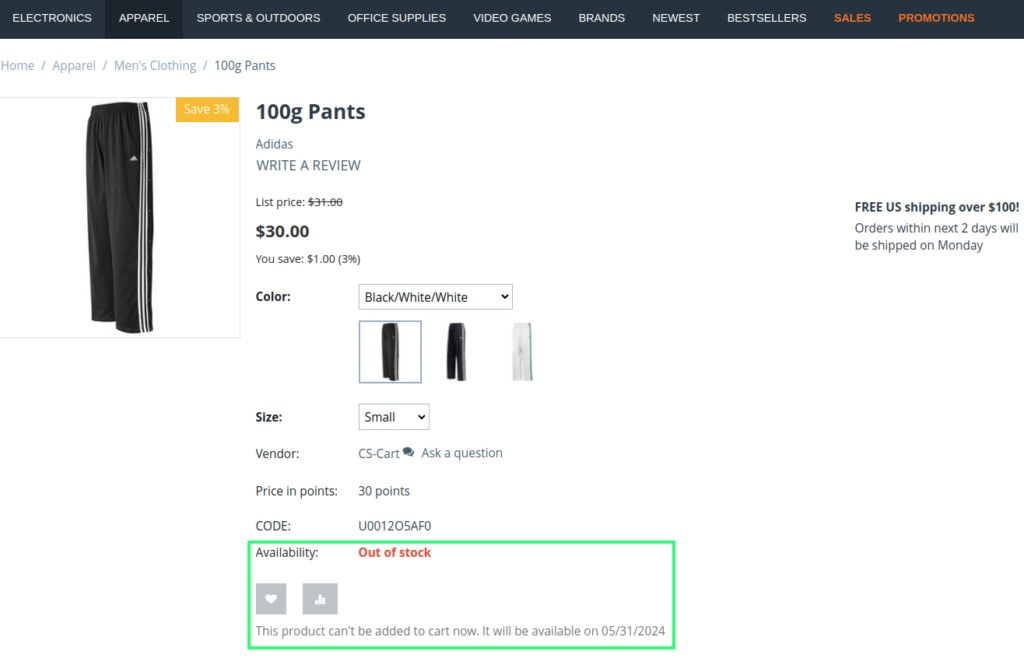Viewport: 1024px width, 658px height.
Task: Click Write a Review link
Action: click(x=308, y=166)
